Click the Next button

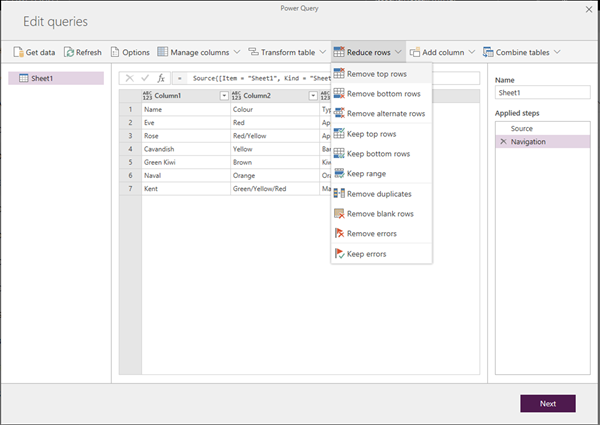point(547,403)
